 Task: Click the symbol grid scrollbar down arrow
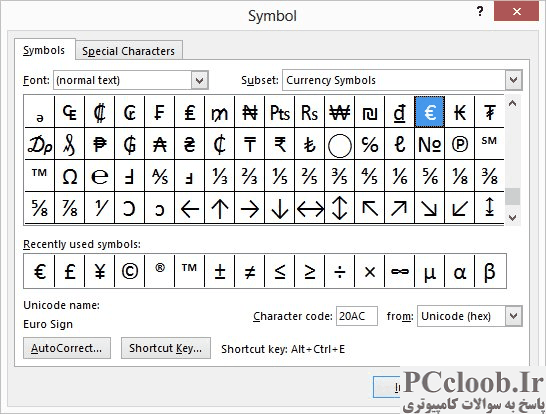pyautogui.click(x=512, y=218)
